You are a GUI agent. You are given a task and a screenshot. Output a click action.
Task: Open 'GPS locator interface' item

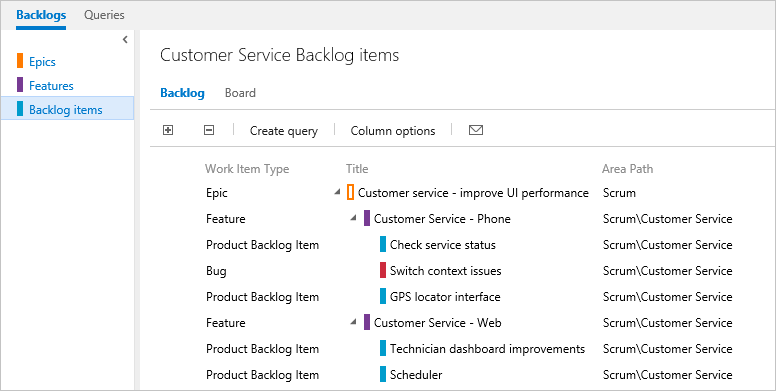[445, 296]
